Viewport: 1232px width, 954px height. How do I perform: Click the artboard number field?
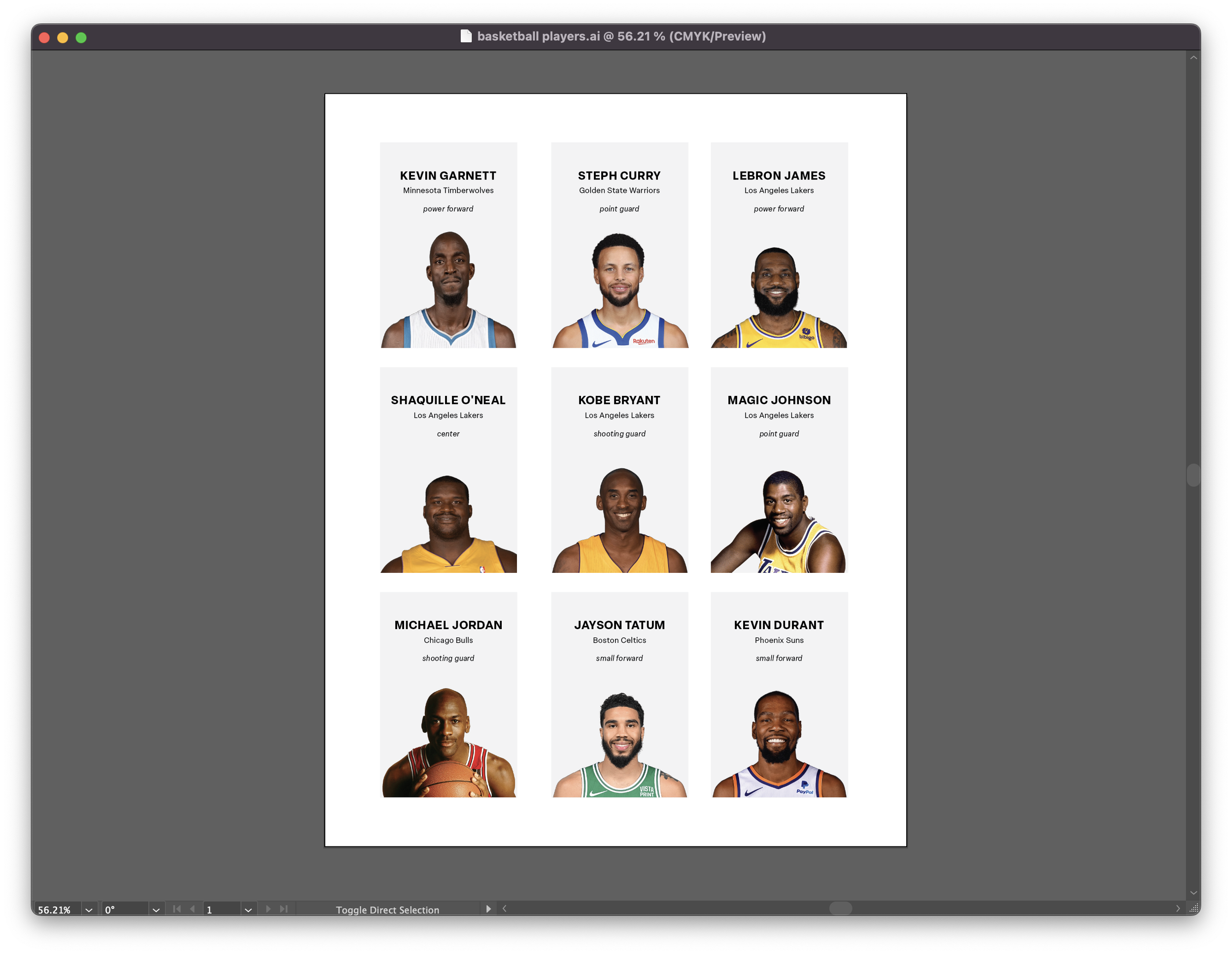[222, 910]
